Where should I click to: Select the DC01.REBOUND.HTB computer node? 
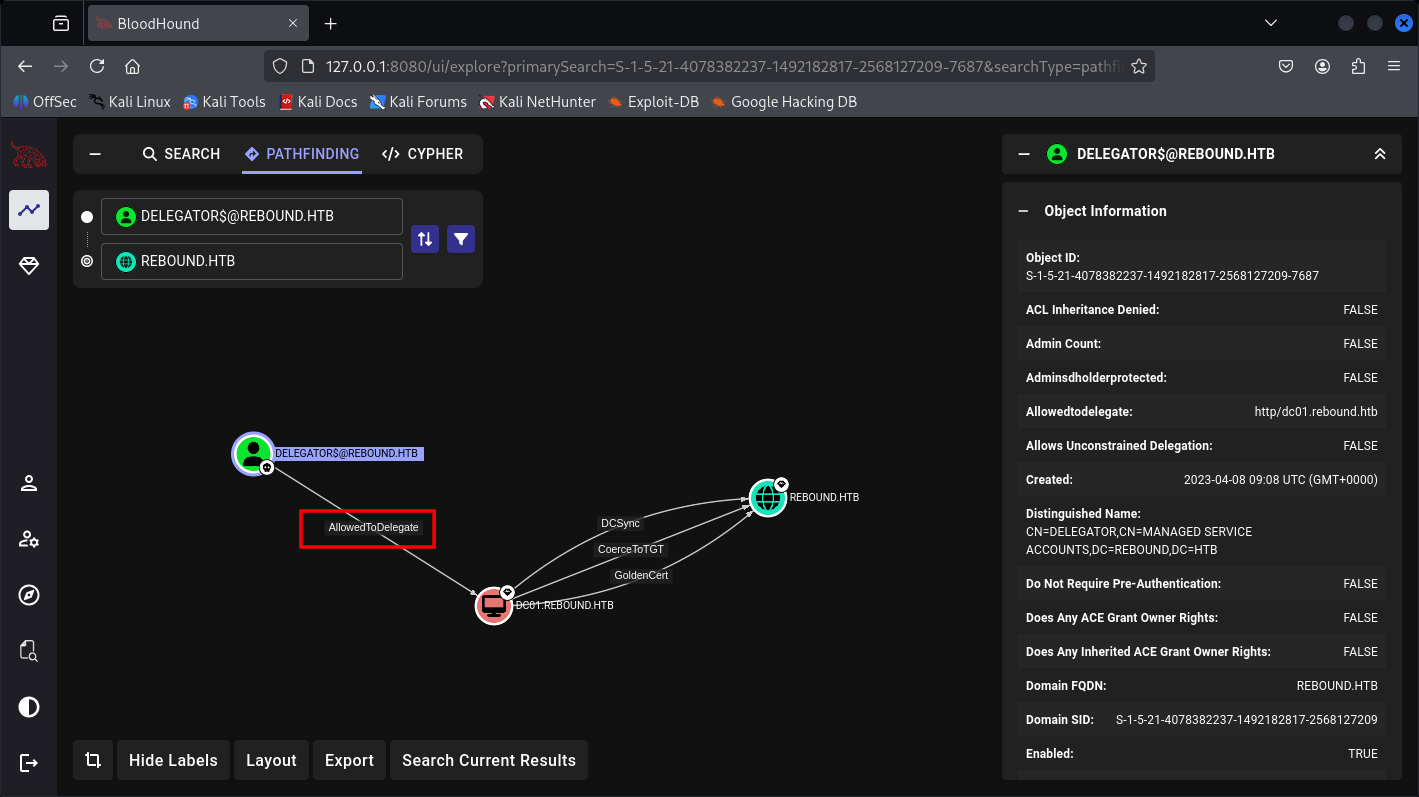point(493,606)
